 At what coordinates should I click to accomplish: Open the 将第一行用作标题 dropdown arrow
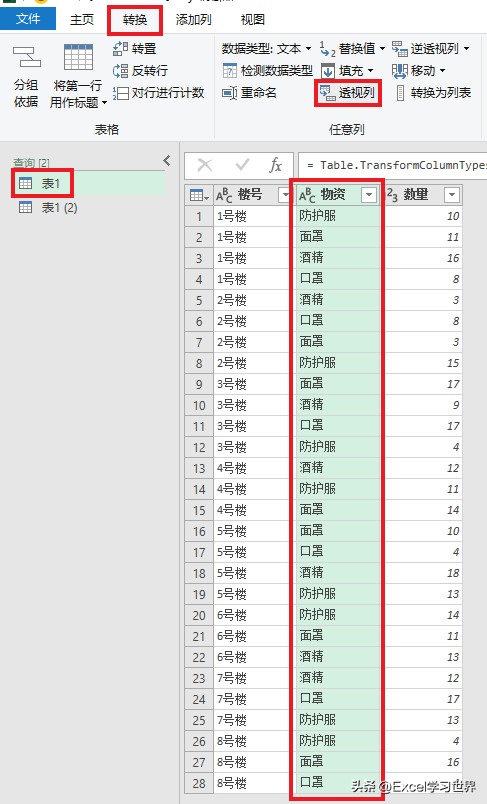click(105, 103)
